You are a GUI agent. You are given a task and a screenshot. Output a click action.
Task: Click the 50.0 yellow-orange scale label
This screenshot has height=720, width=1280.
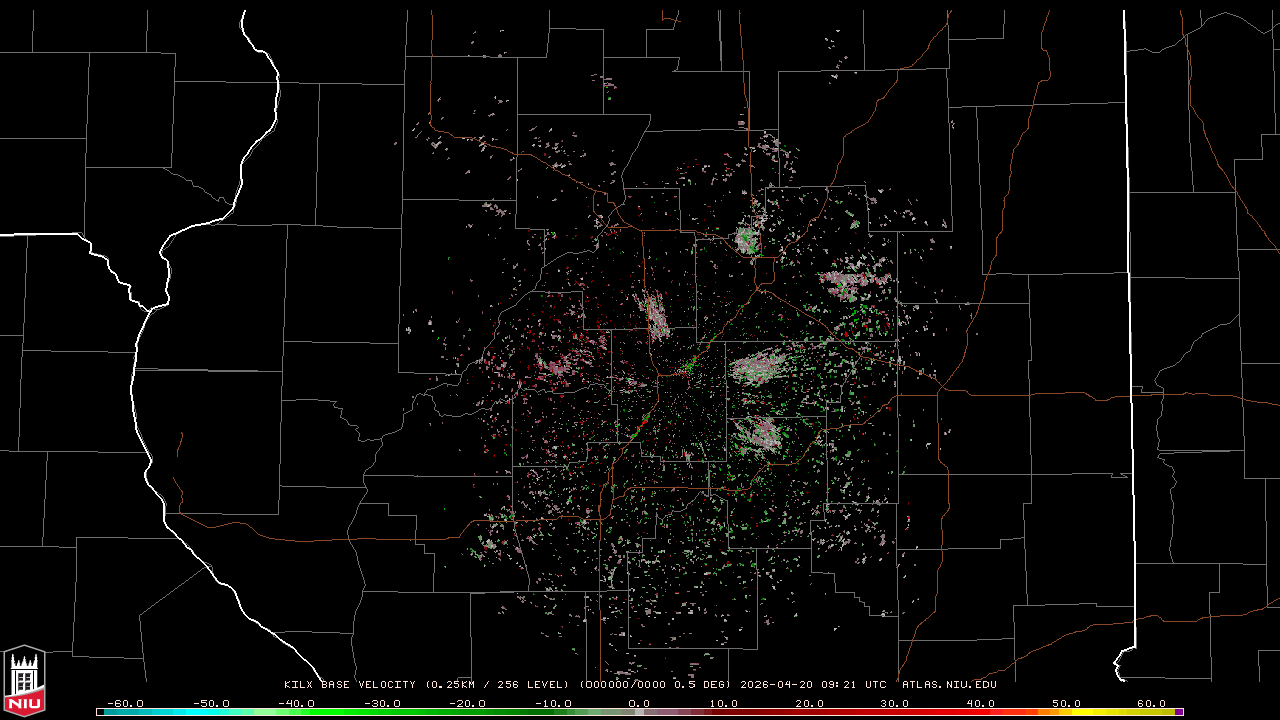[x=1065, y=703]
